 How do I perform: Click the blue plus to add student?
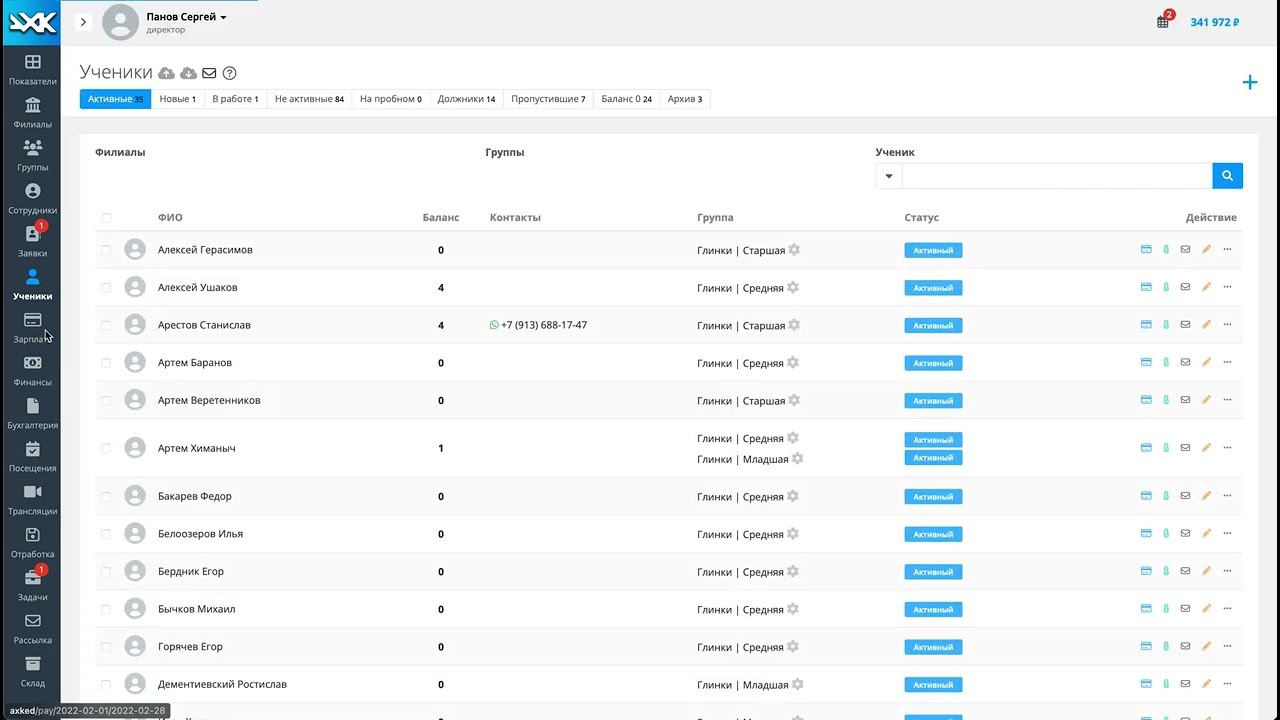click(1250, 82)
